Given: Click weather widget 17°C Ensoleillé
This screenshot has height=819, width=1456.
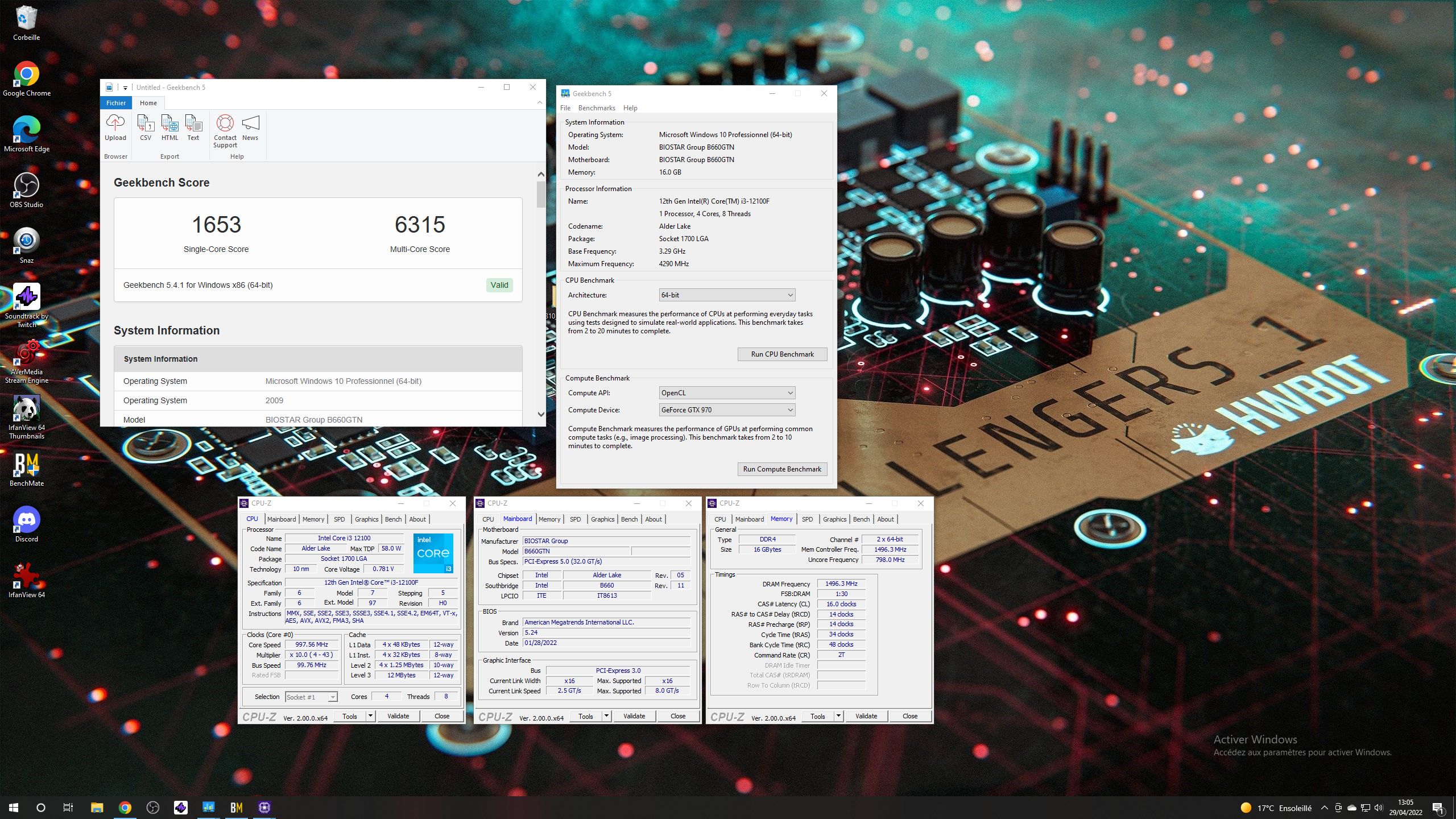Looking at the screenshot, I should [x=1276, y=808].
